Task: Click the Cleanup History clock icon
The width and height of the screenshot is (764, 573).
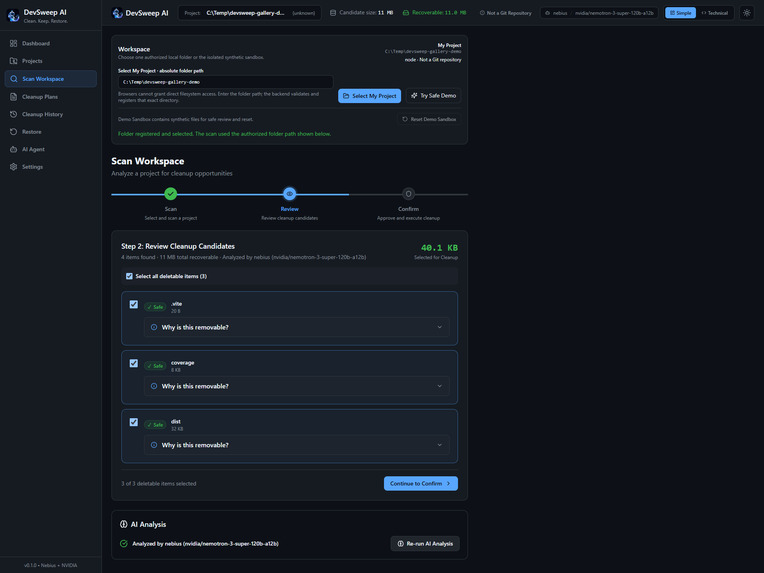Action: pos(14,114)
